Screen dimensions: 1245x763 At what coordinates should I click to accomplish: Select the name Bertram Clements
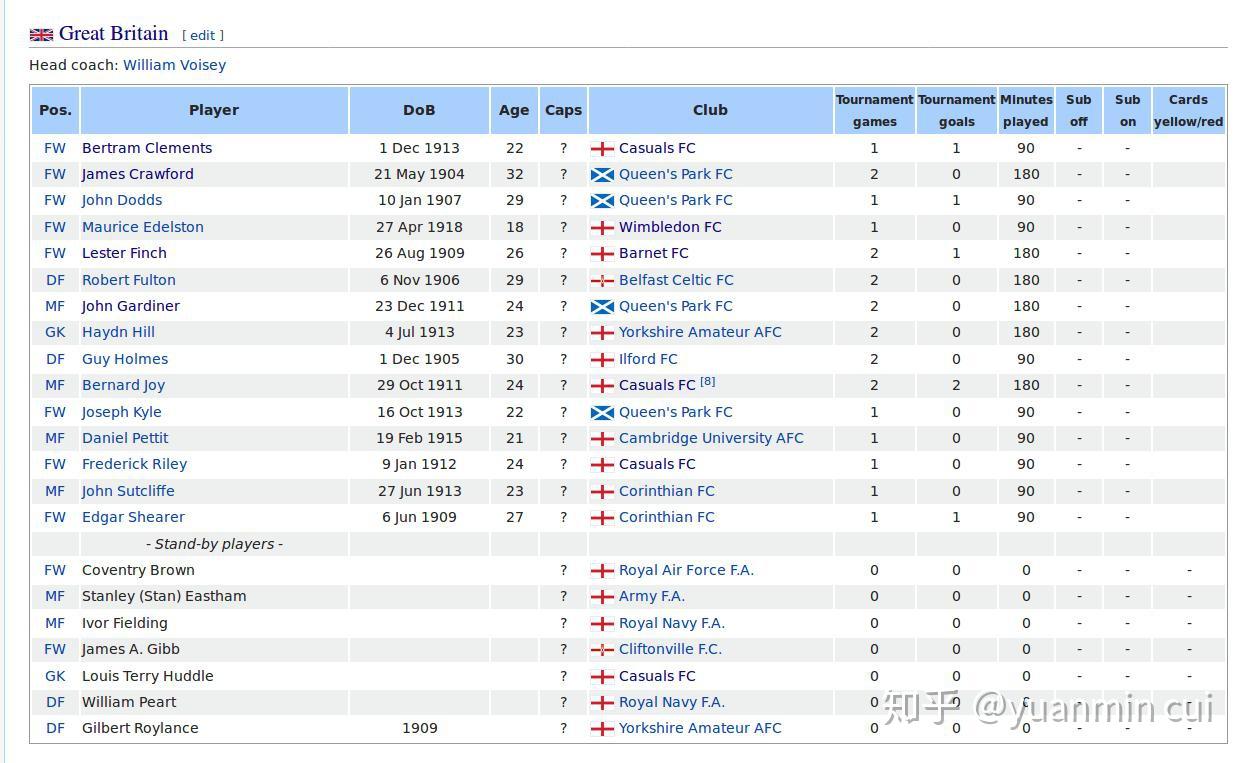(x=147, y=148)
